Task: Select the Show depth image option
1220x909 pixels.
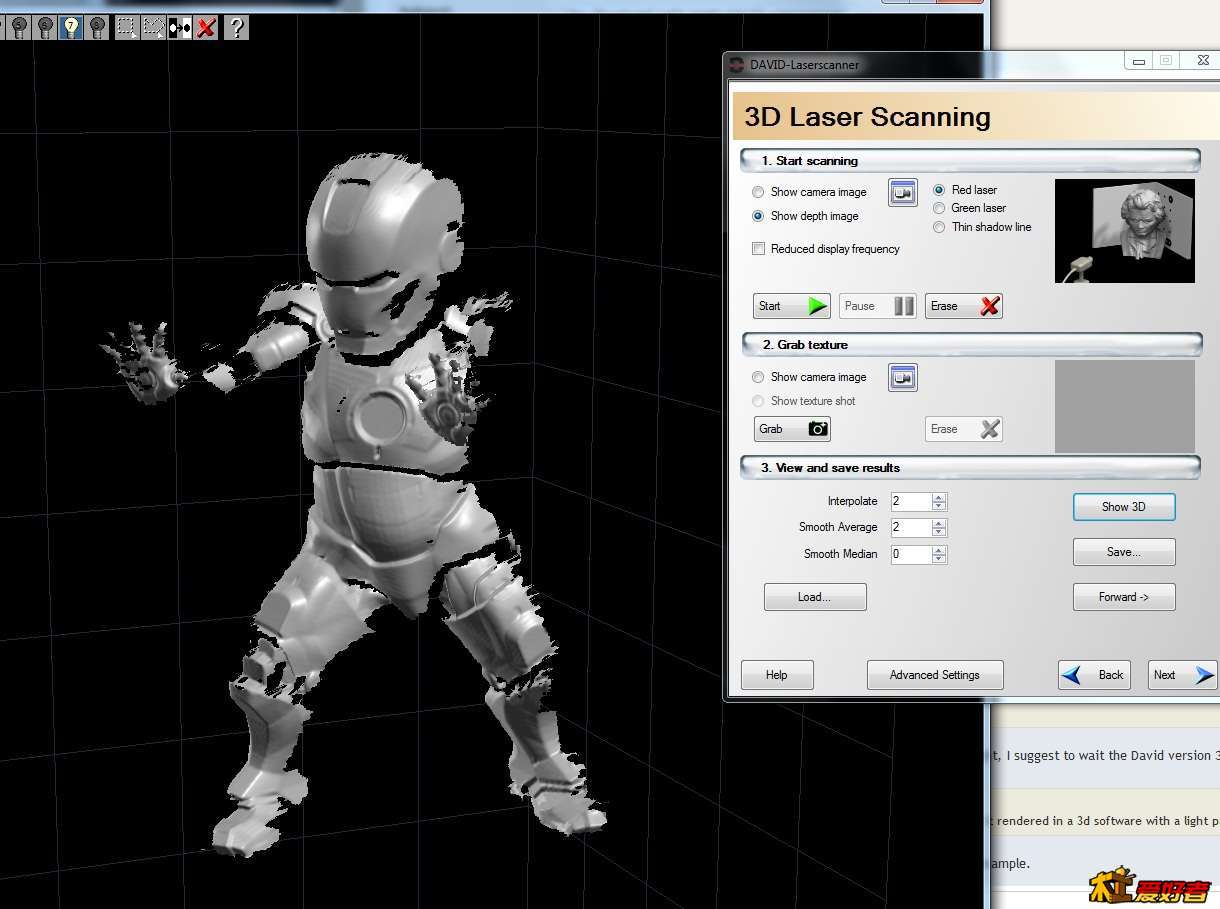Action: [x=758, y=216]
